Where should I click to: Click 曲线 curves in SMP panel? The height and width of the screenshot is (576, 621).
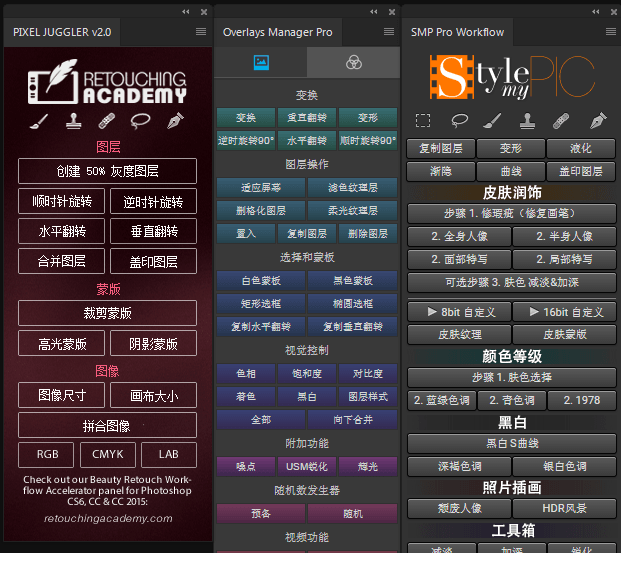511,172
